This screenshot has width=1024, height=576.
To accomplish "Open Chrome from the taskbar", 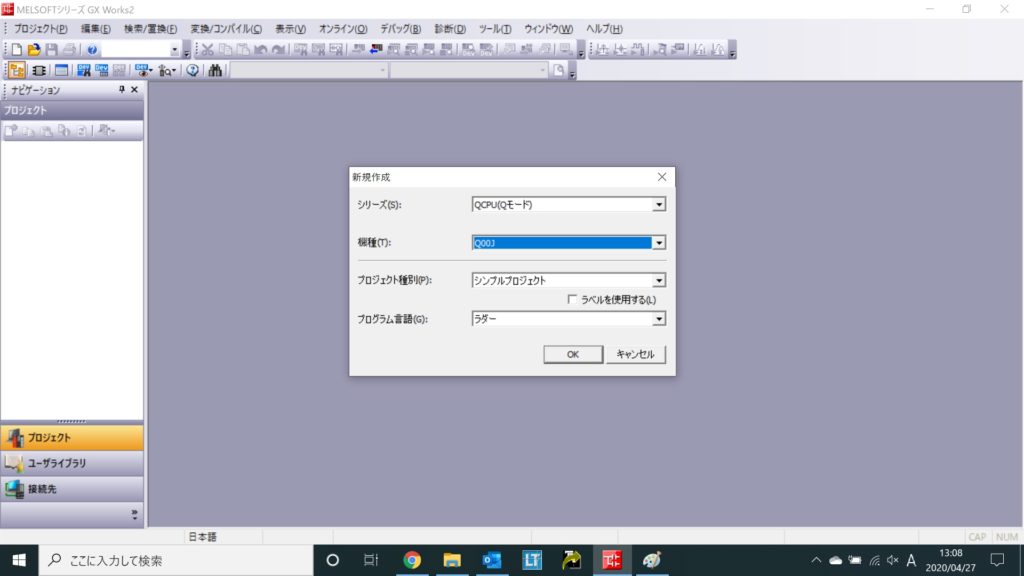I will pyautogui.click(x=412, y=560).
